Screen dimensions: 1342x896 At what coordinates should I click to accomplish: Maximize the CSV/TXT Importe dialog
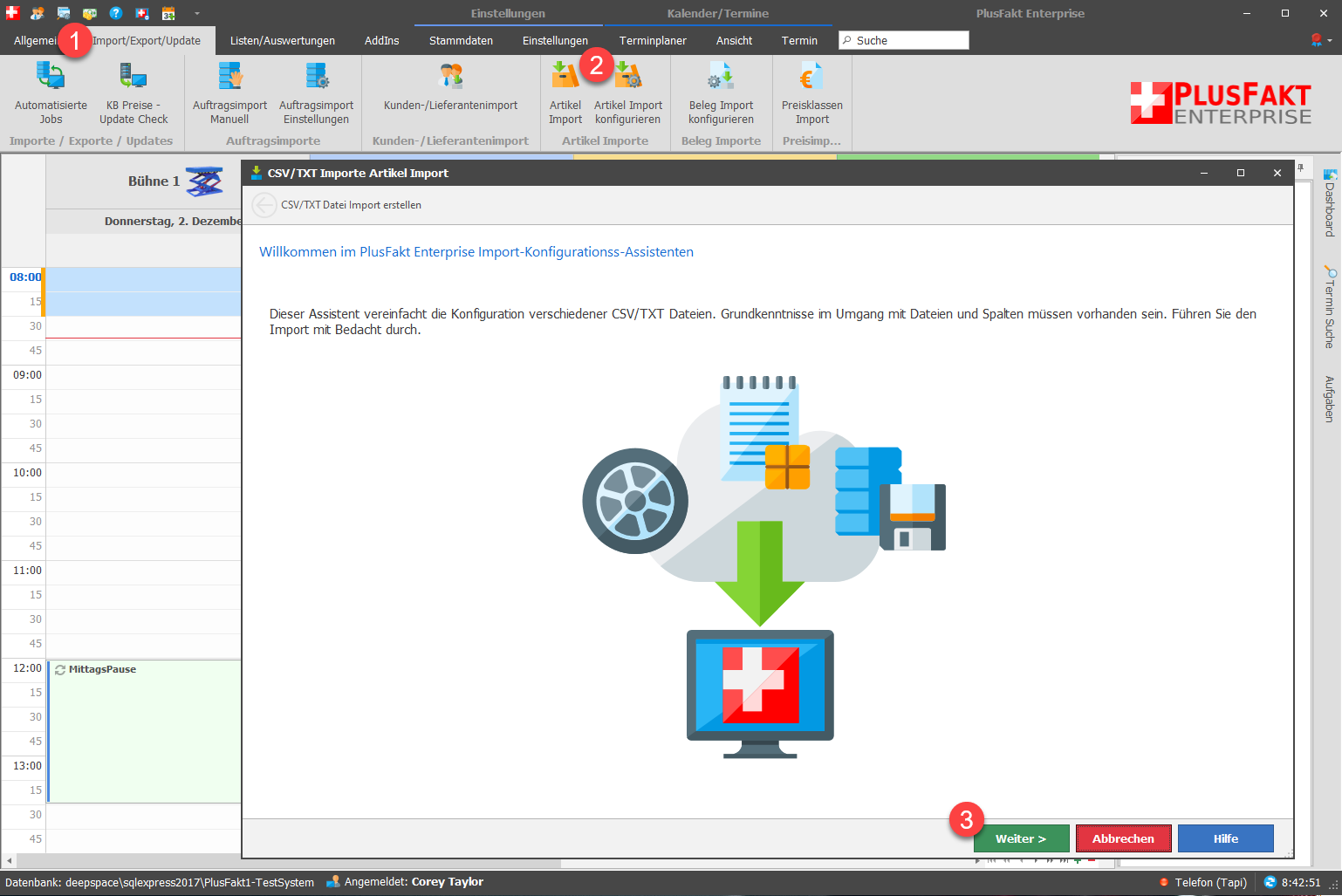coord(1241,173)
